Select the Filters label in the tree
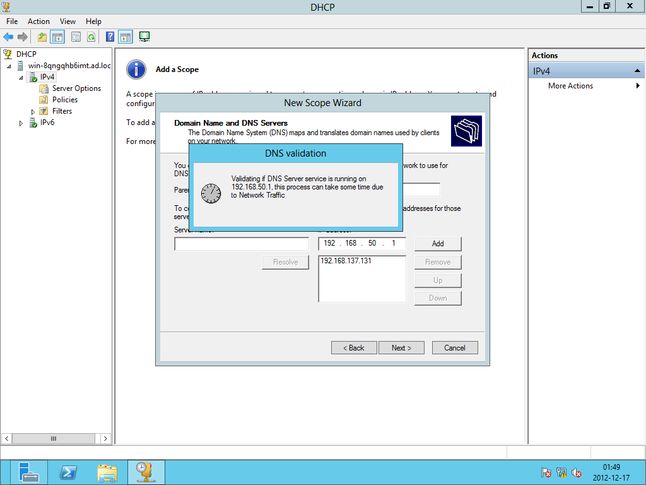 (x=62, y=111)
